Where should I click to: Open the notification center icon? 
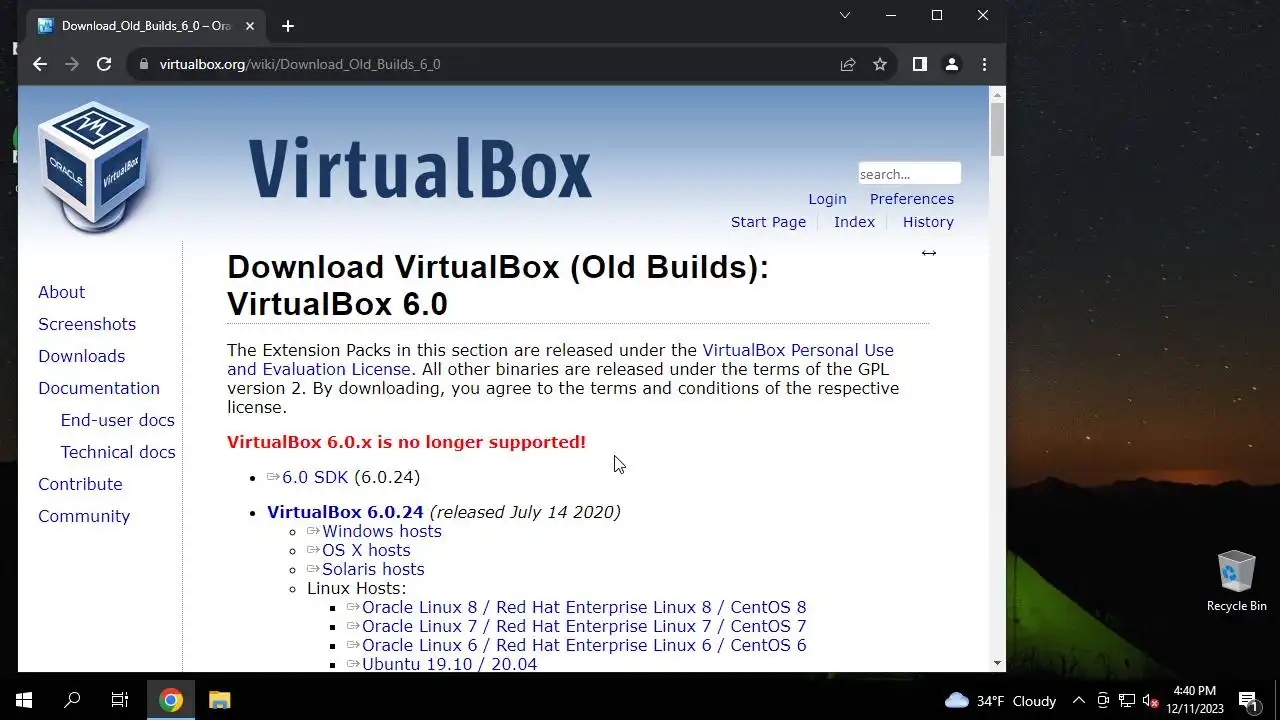[x=1247, y=700]
